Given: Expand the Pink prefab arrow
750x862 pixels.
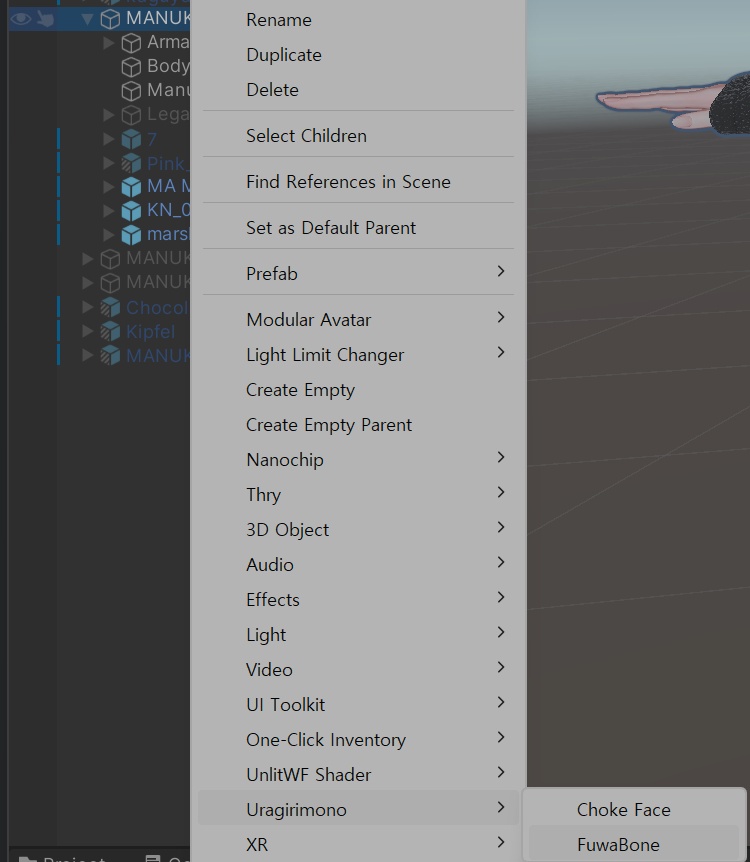Looking at the screenshot, I should coord(108,163).
